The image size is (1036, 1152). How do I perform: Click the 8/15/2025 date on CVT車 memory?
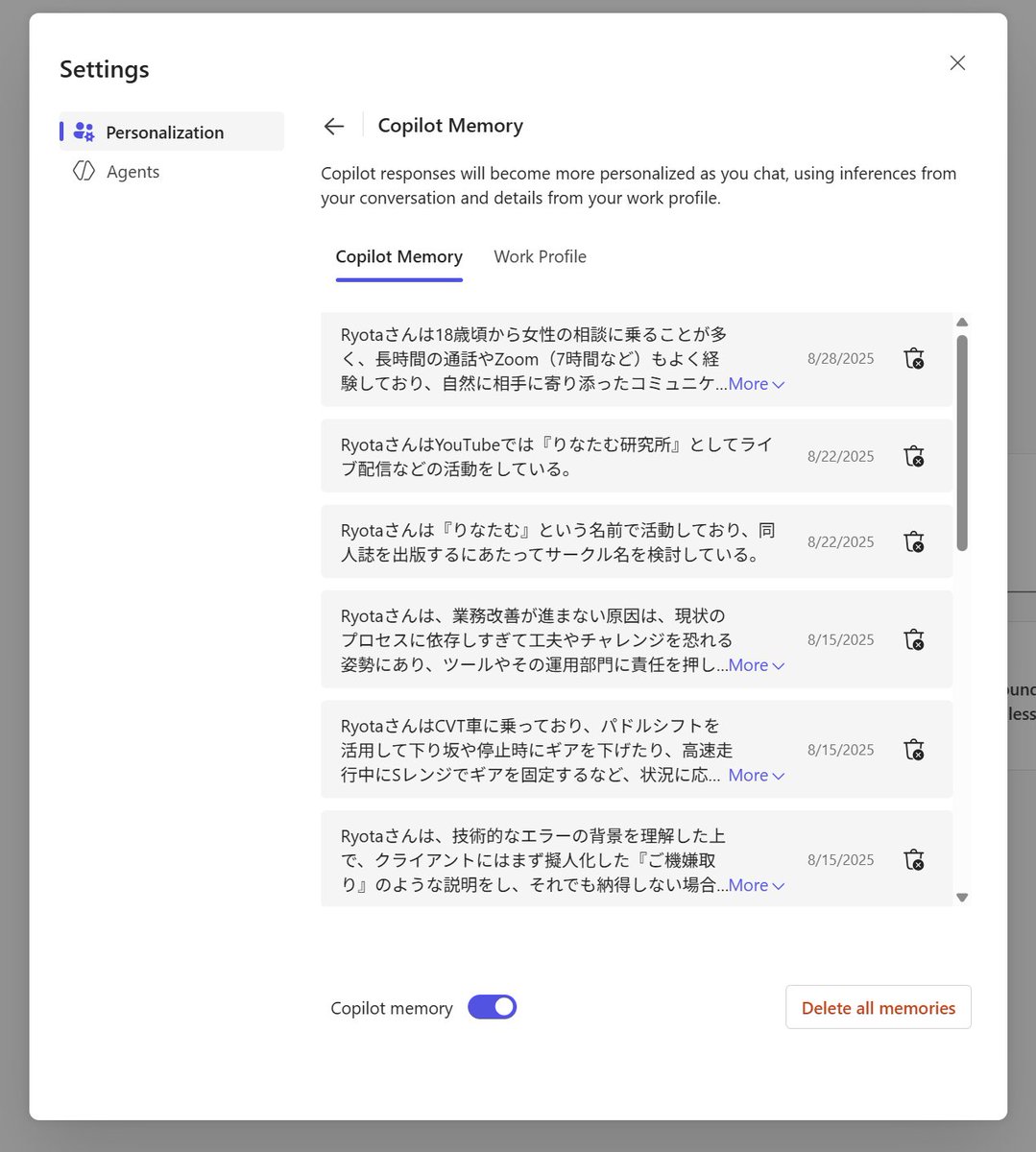point(841,750)
